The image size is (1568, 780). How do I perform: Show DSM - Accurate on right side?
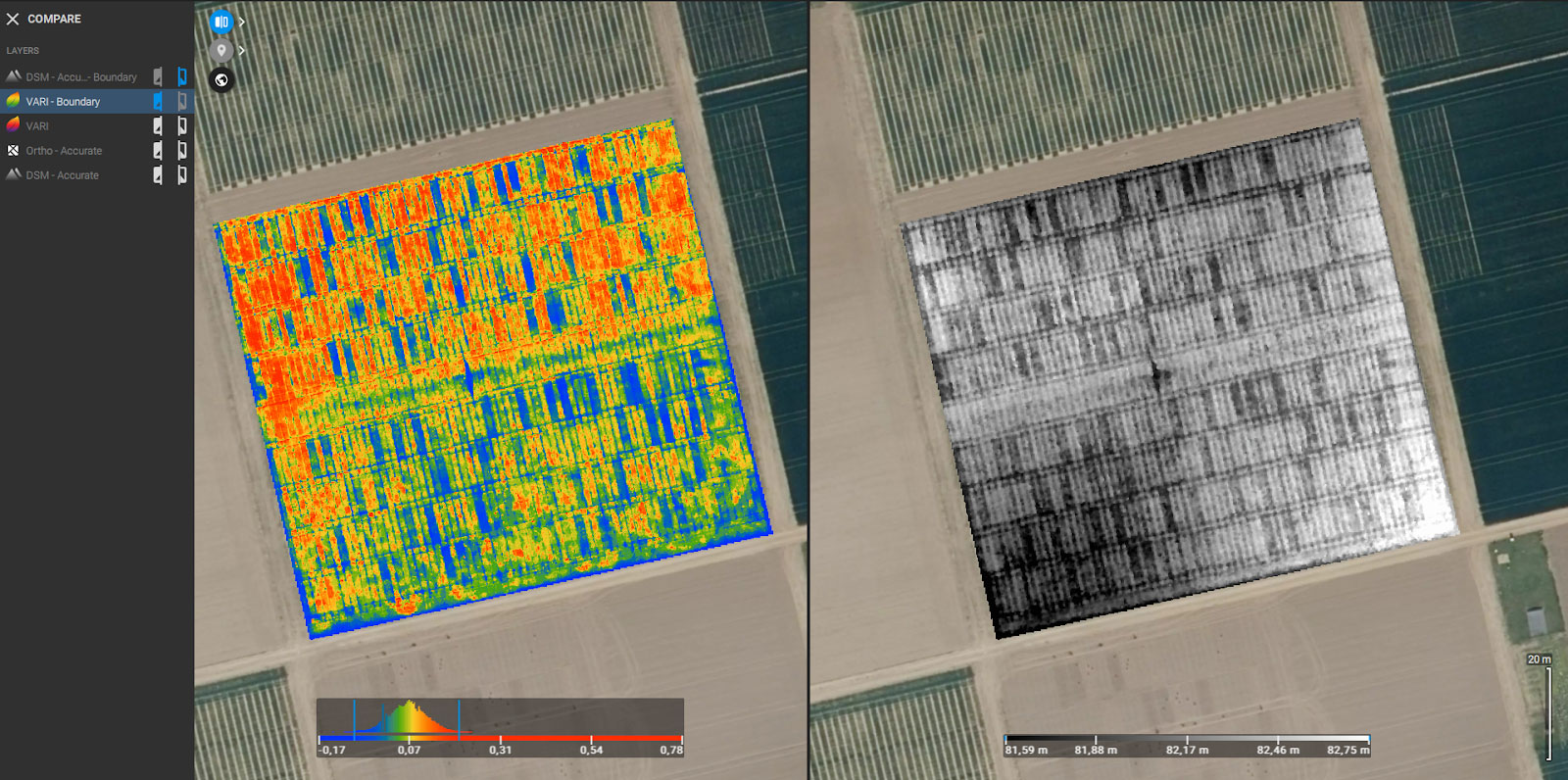182,175
